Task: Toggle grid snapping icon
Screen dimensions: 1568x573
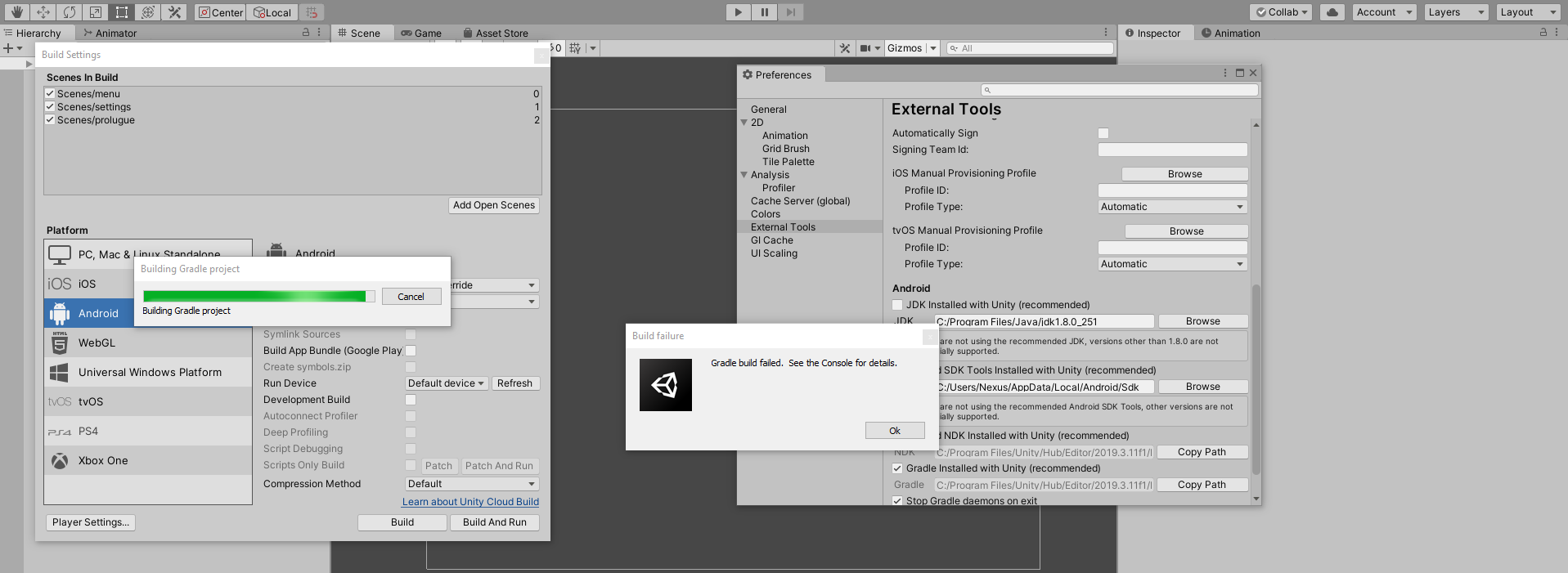Action: 312,12
